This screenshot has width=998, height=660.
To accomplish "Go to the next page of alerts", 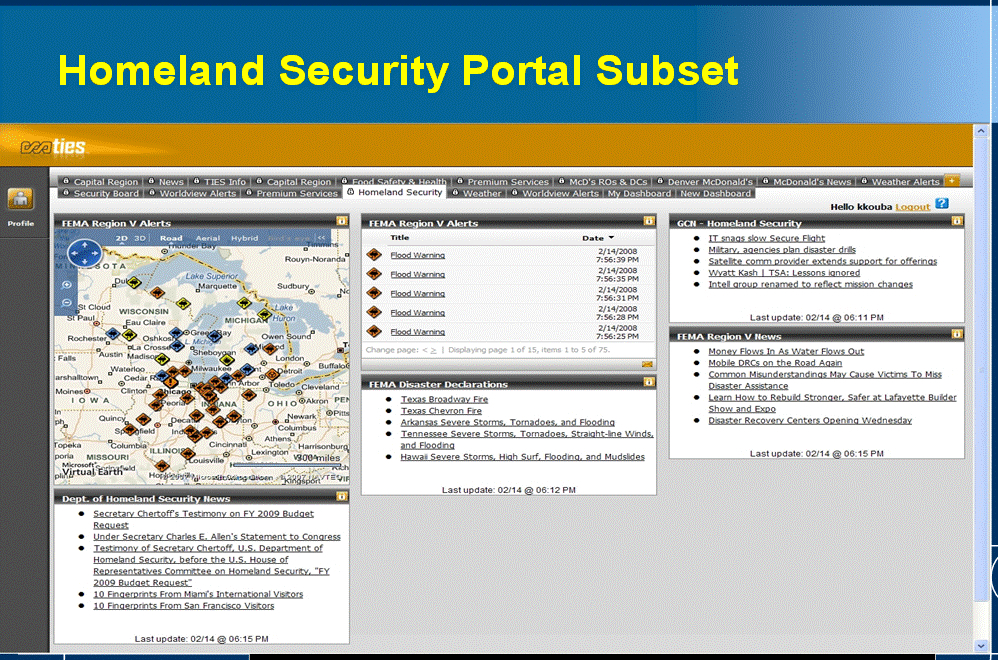I will tap(433, 350).
